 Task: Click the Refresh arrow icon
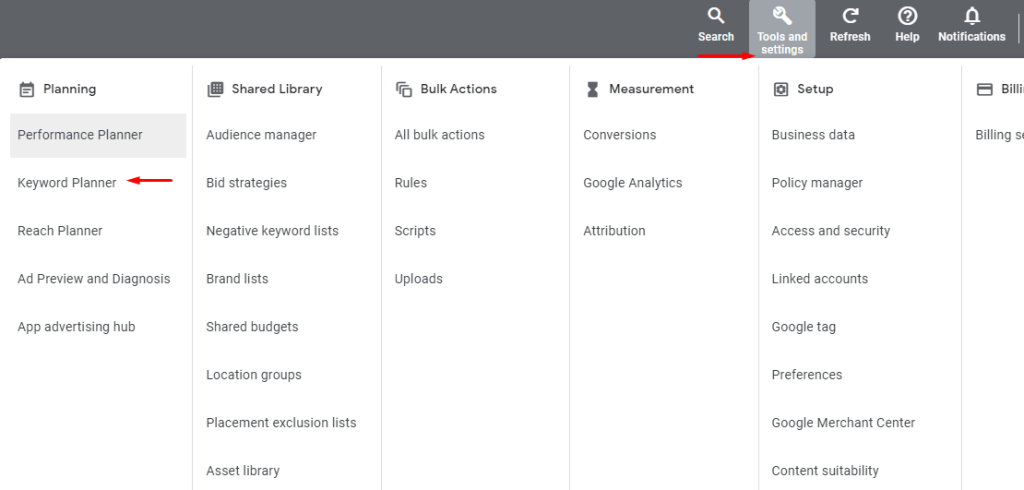(850, 16)
